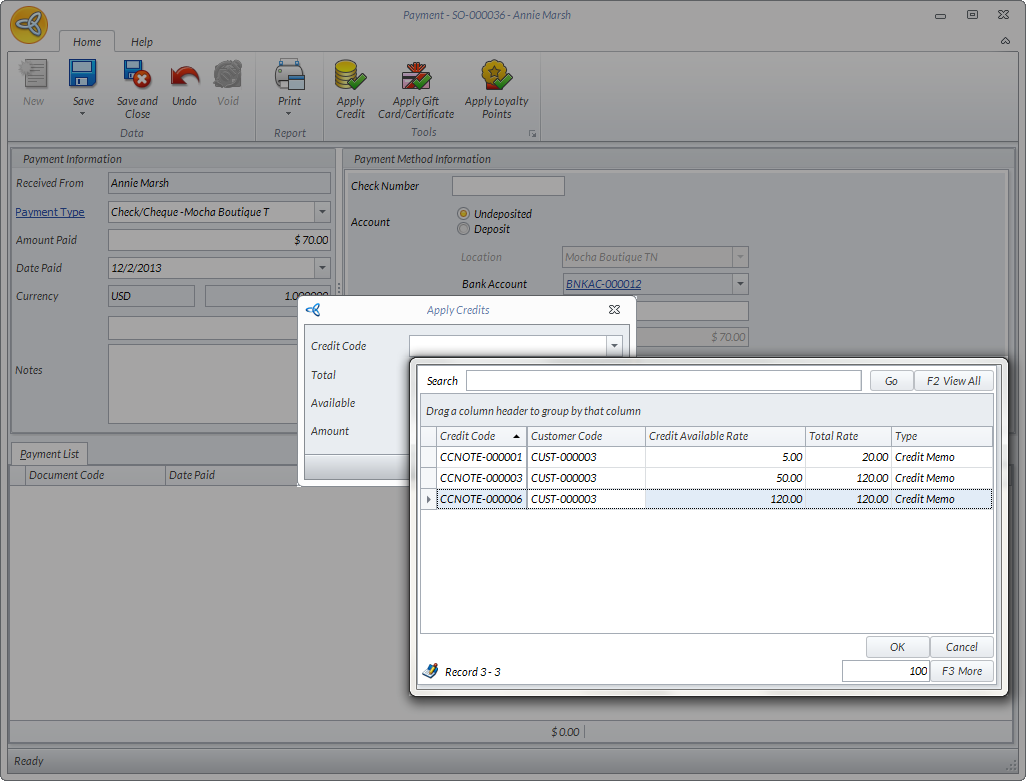
Task: Open the BNKAC-000012 bank account link
Action: (603, 284)
